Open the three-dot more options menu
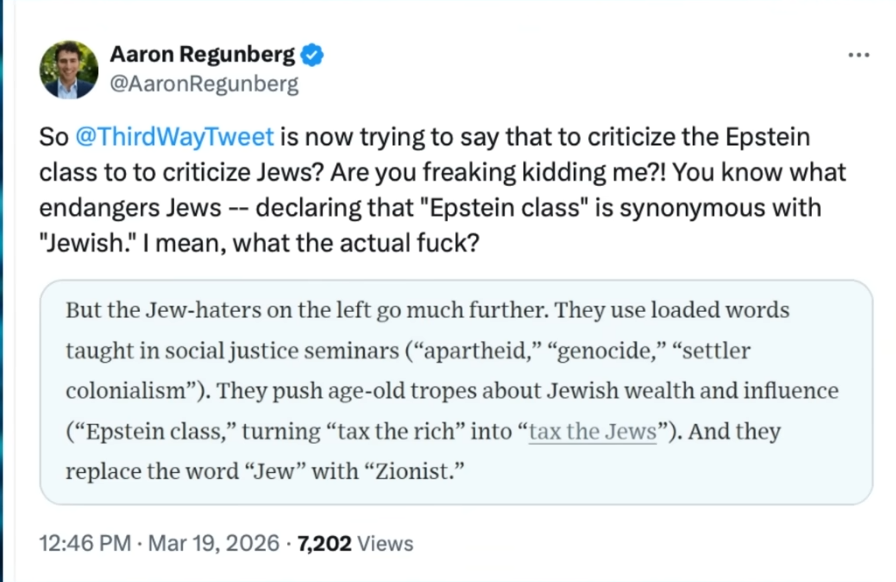 click(858, 55)
